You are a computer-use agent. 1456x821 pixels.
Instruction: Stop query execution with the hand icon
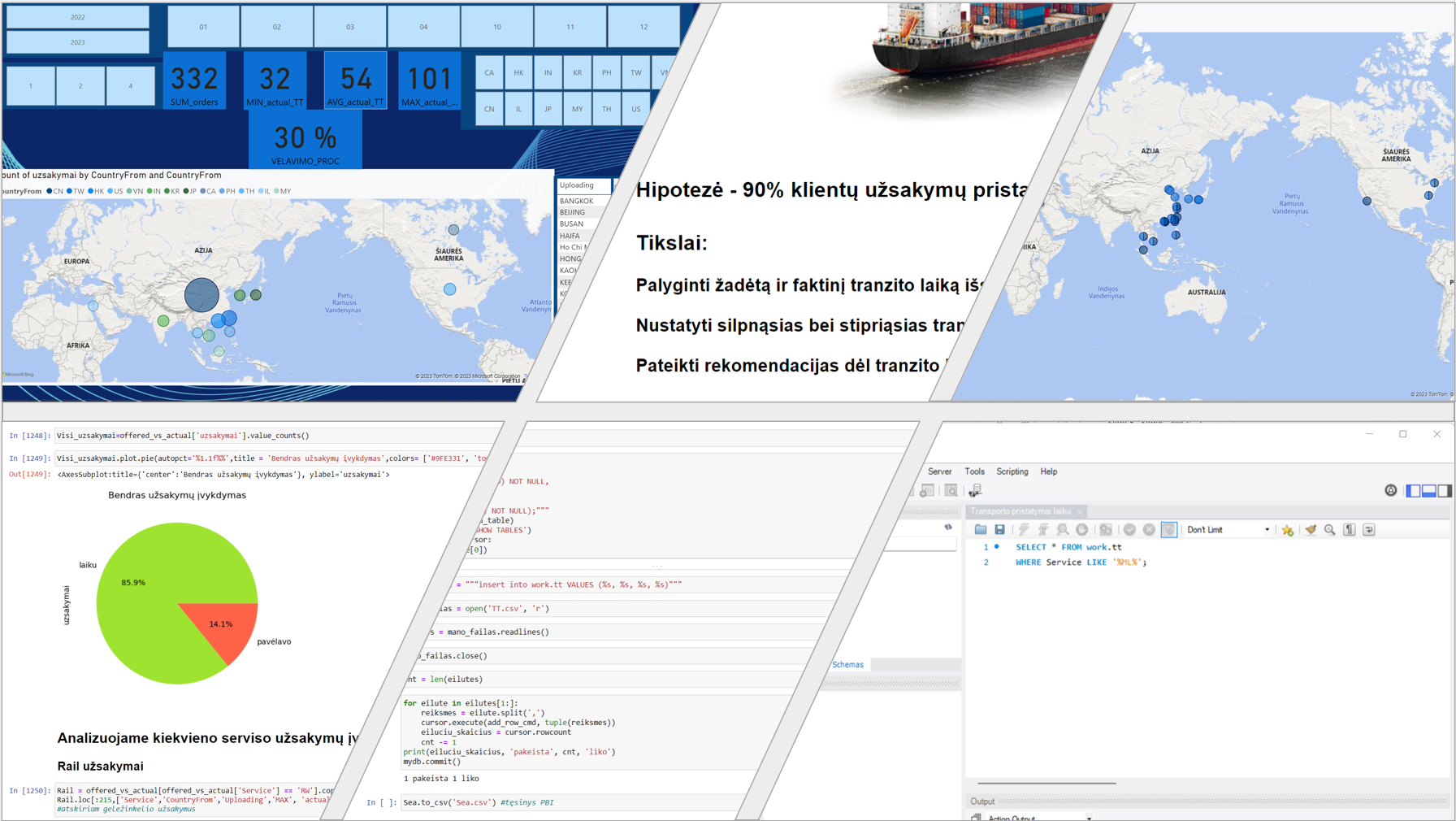1082,530
